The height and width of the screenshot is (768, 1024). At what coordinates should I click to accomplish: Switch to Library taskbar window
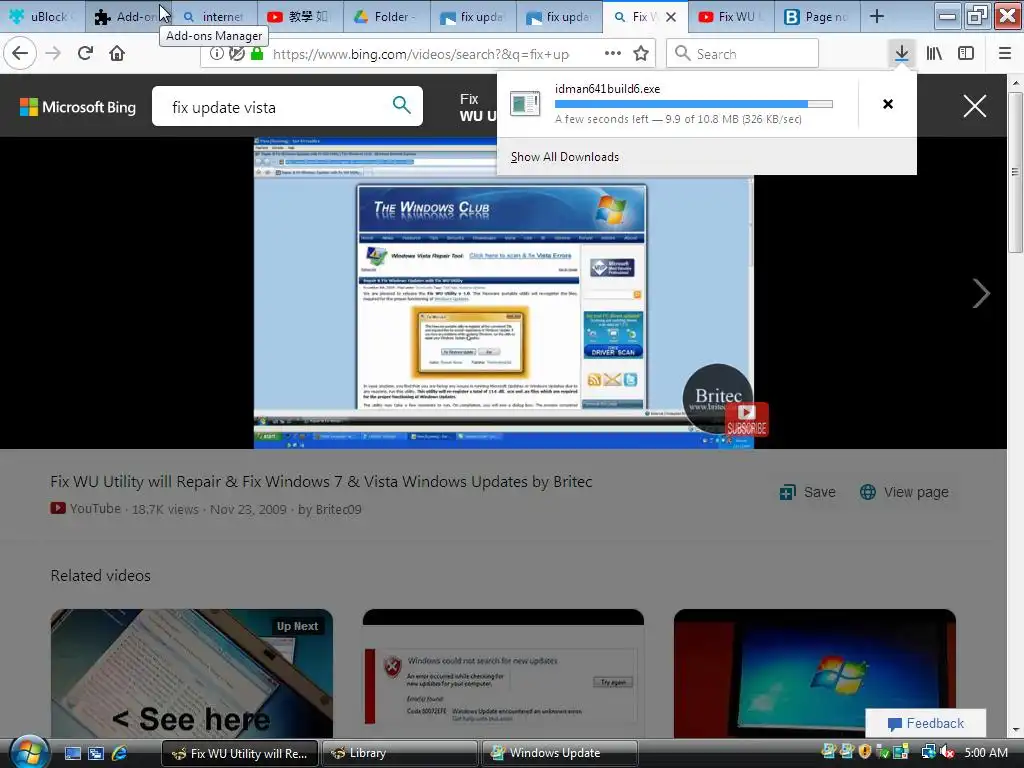click(400, 753)
